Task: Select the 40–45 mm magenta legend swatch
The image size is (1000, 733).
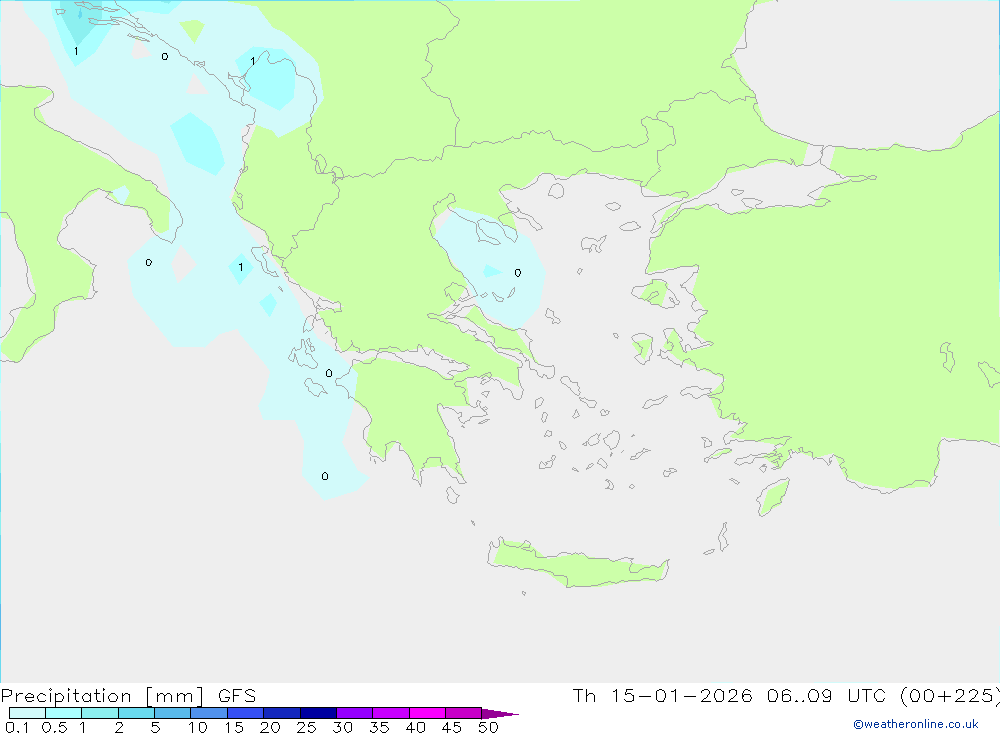Action: tap(427, 713)
